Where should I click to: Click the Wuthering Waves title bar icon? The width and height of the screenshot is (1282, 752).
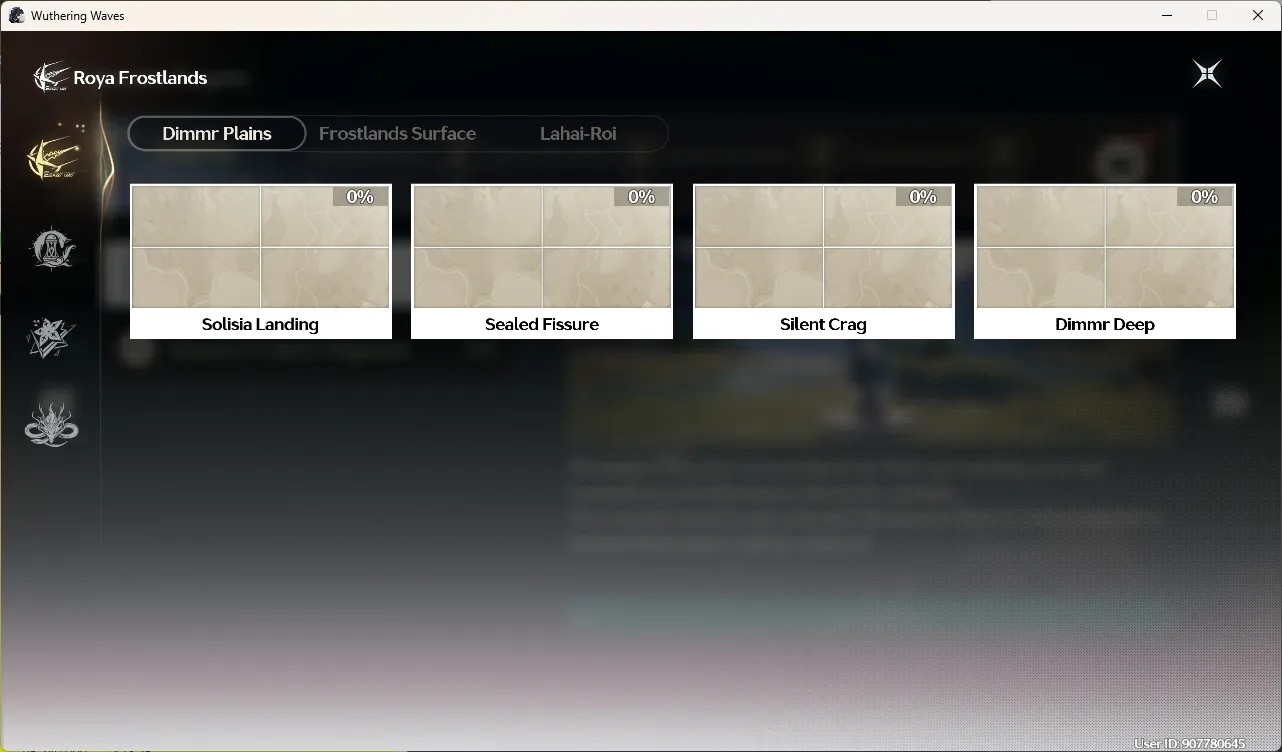pos(16,15)
